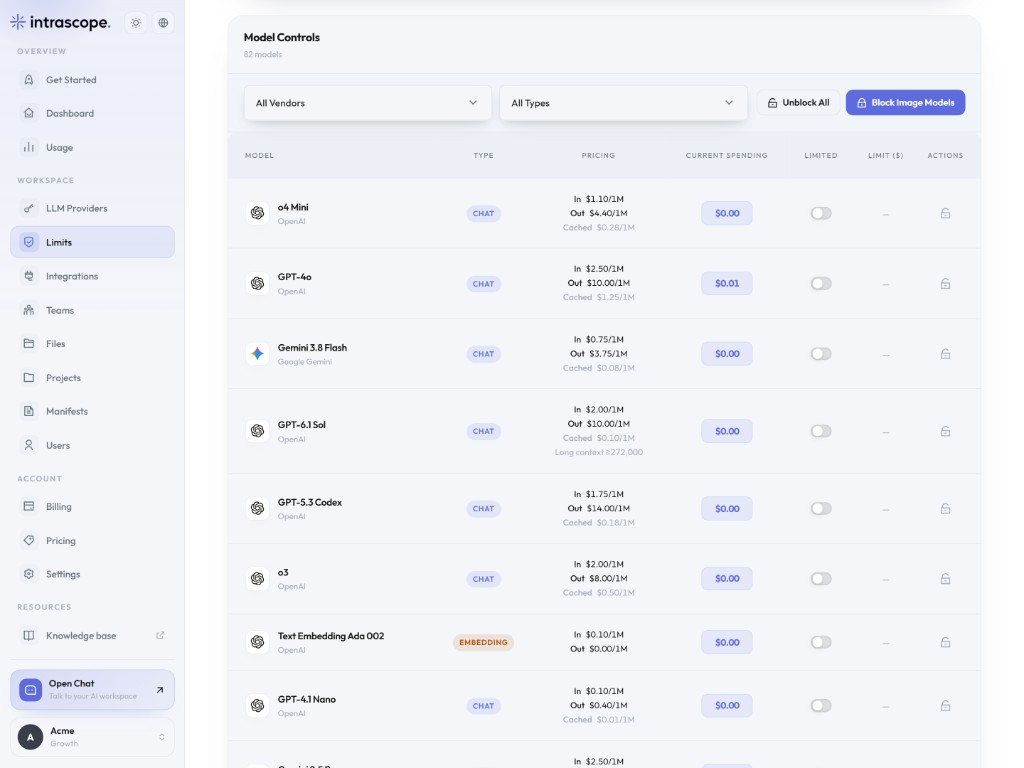The width and height of the screenshot is (1024, 768).
Task: Open Knowledge base link
Action: tap(92, 635)
